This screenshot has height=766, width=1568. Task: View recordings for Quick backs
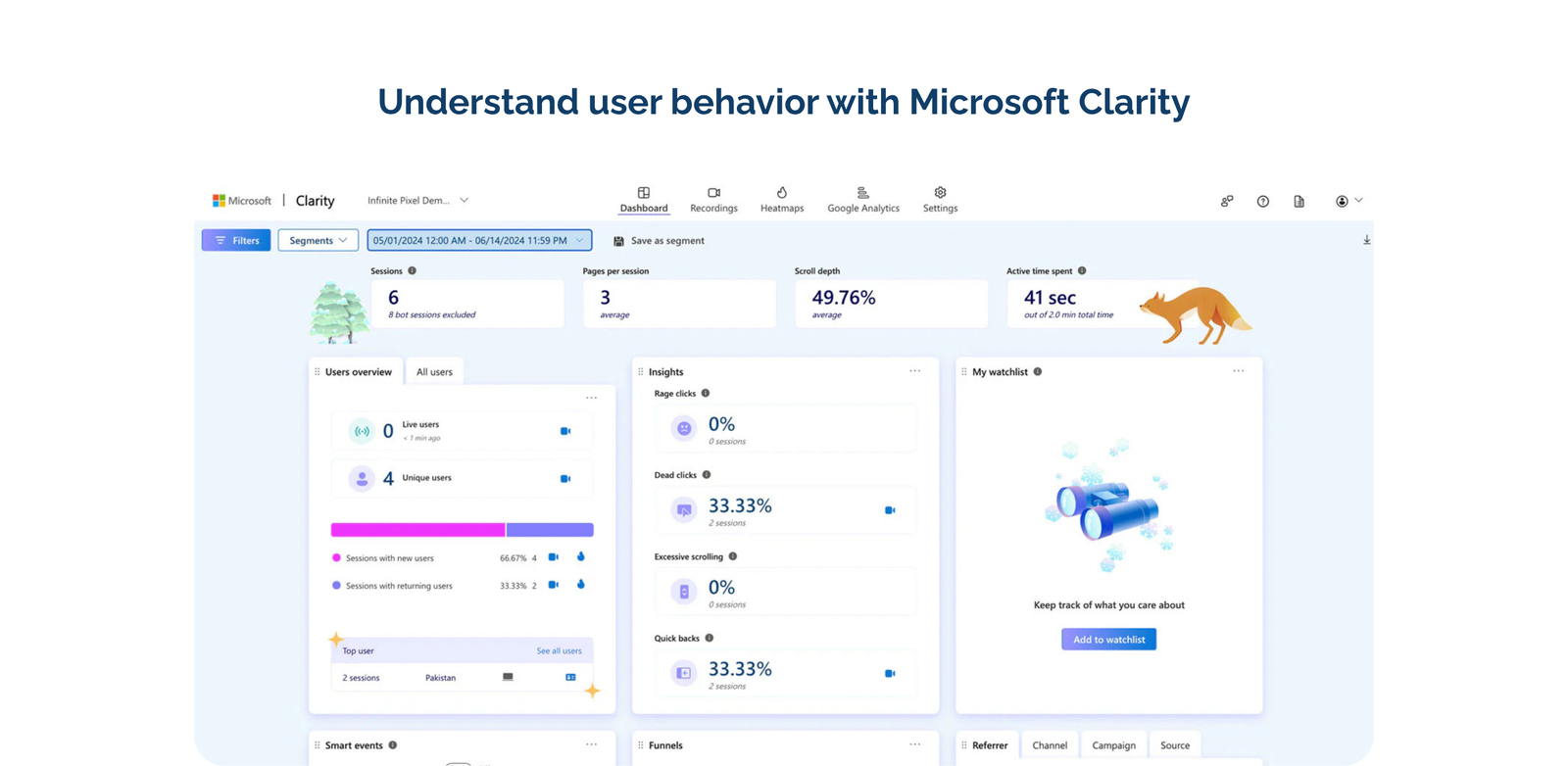(x=890, y=674)
